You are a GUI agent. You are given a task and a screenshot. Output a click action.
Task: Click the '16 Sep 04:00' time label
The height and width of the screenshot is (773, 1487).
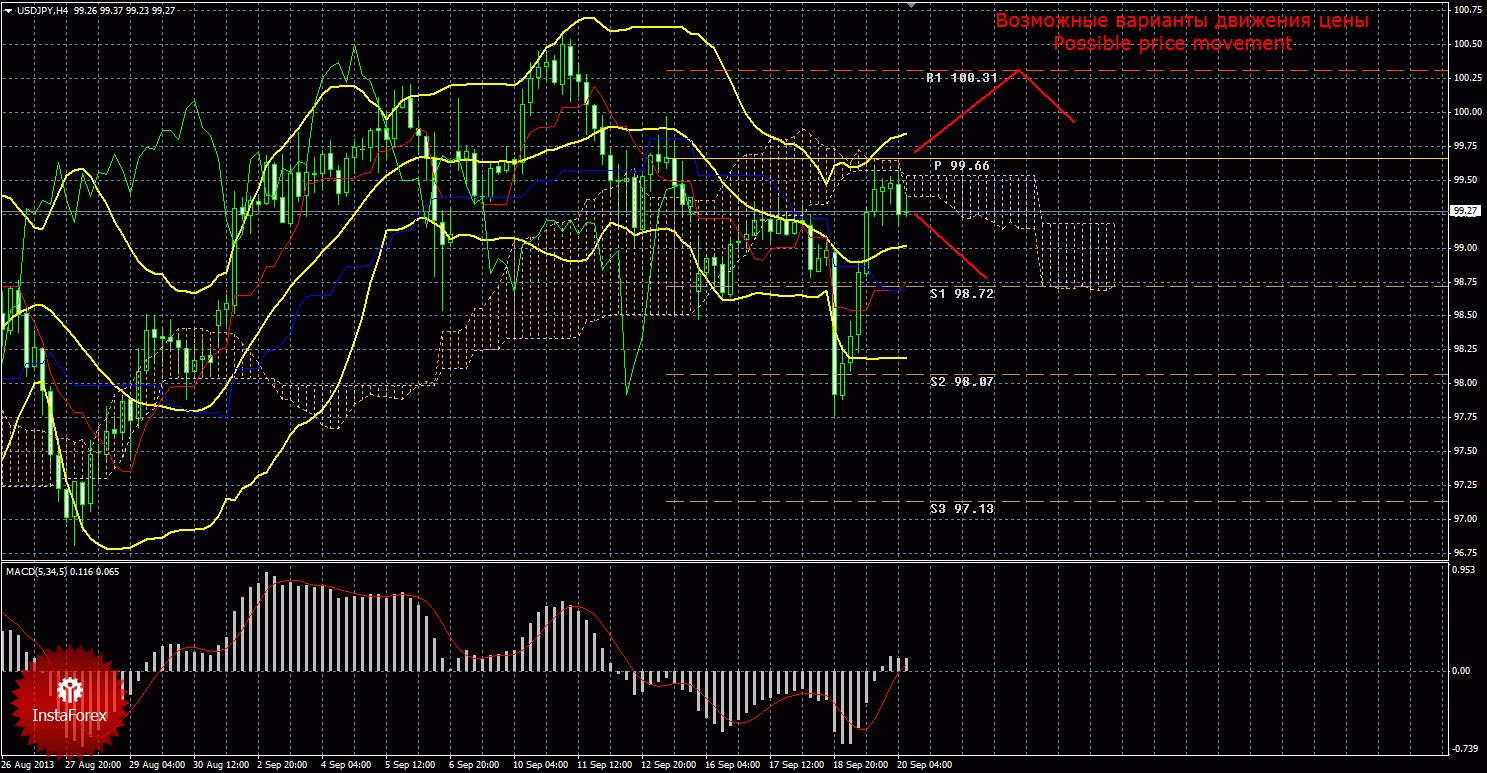[x=732, y=765]
